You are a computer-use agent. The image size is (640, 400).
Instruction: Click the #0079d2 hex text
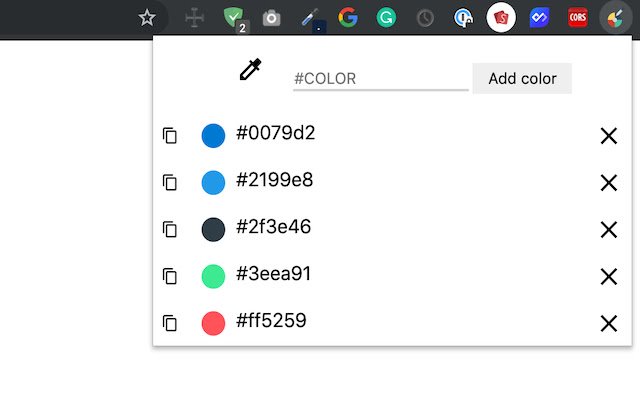(x=276, y=133)
